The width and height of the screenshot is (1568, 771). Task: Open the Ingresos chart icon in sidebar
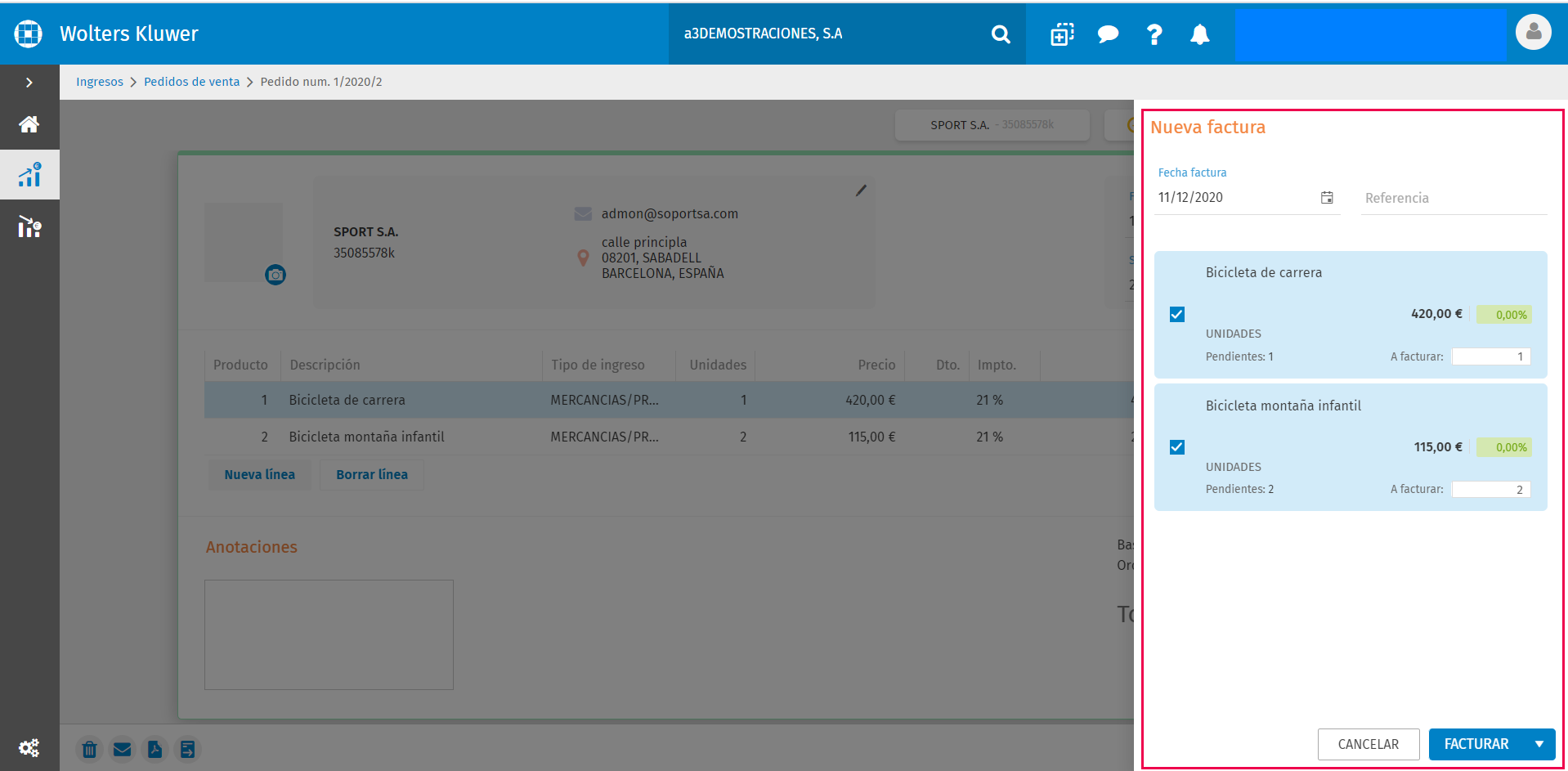click(x=29, y=174)
